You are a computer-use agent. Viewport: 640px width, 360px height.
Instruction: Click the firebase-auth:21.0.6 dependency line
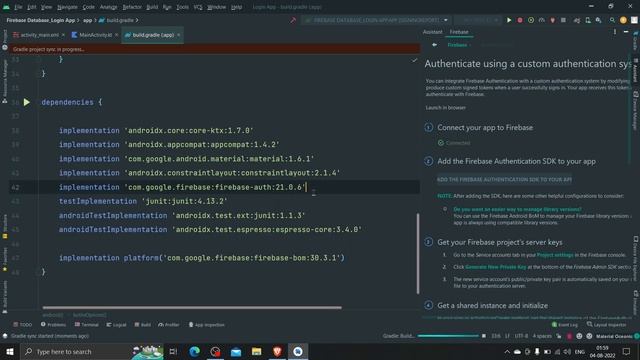(x=182, y=187)
